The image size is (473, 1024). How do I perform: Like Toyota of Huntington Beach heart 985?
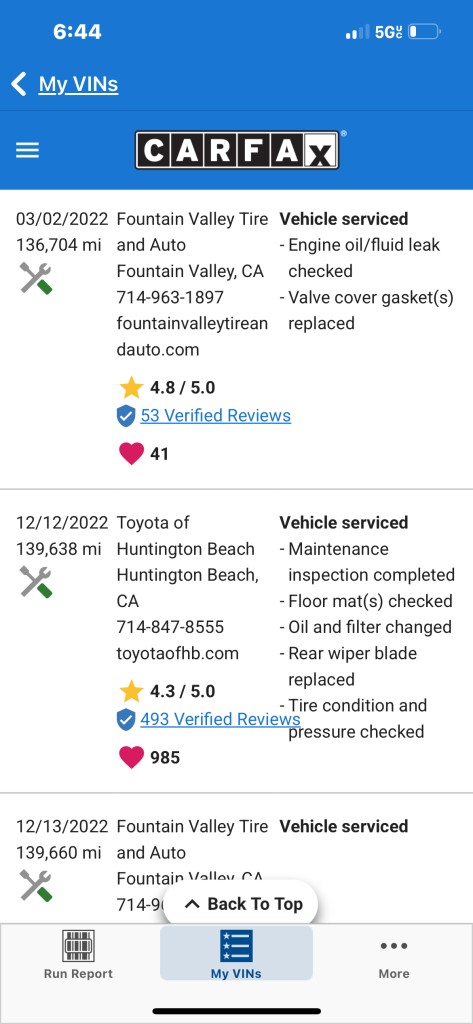131,757
